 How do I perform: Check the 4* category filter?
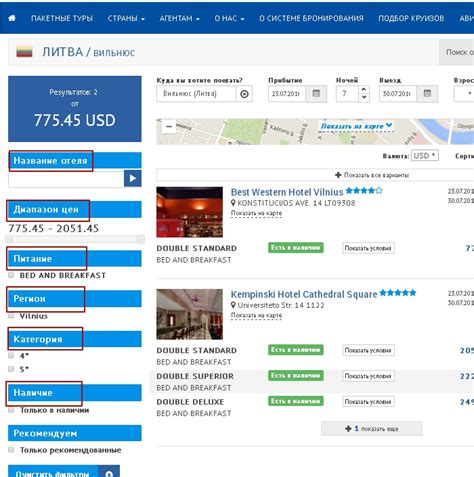11,355
